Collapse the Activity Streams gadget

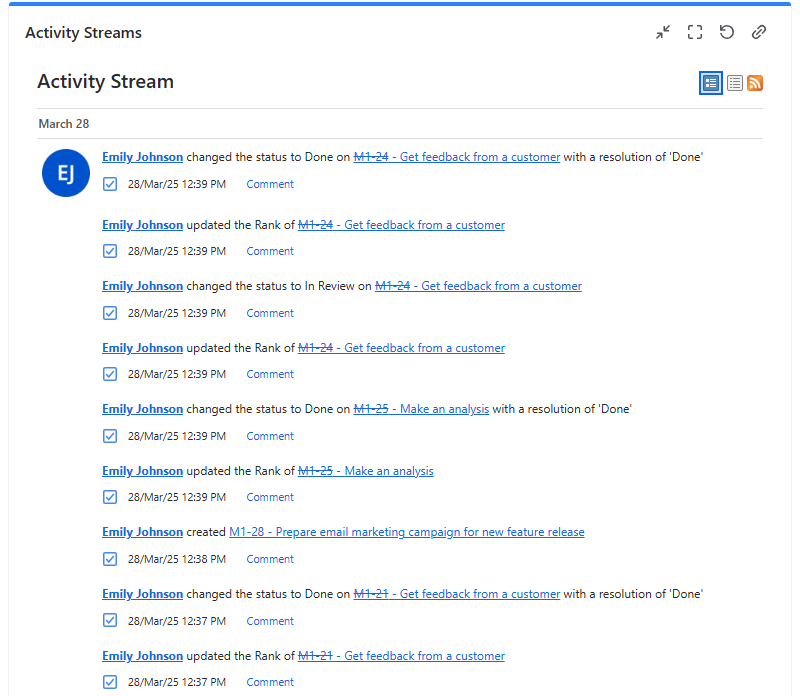663,32
